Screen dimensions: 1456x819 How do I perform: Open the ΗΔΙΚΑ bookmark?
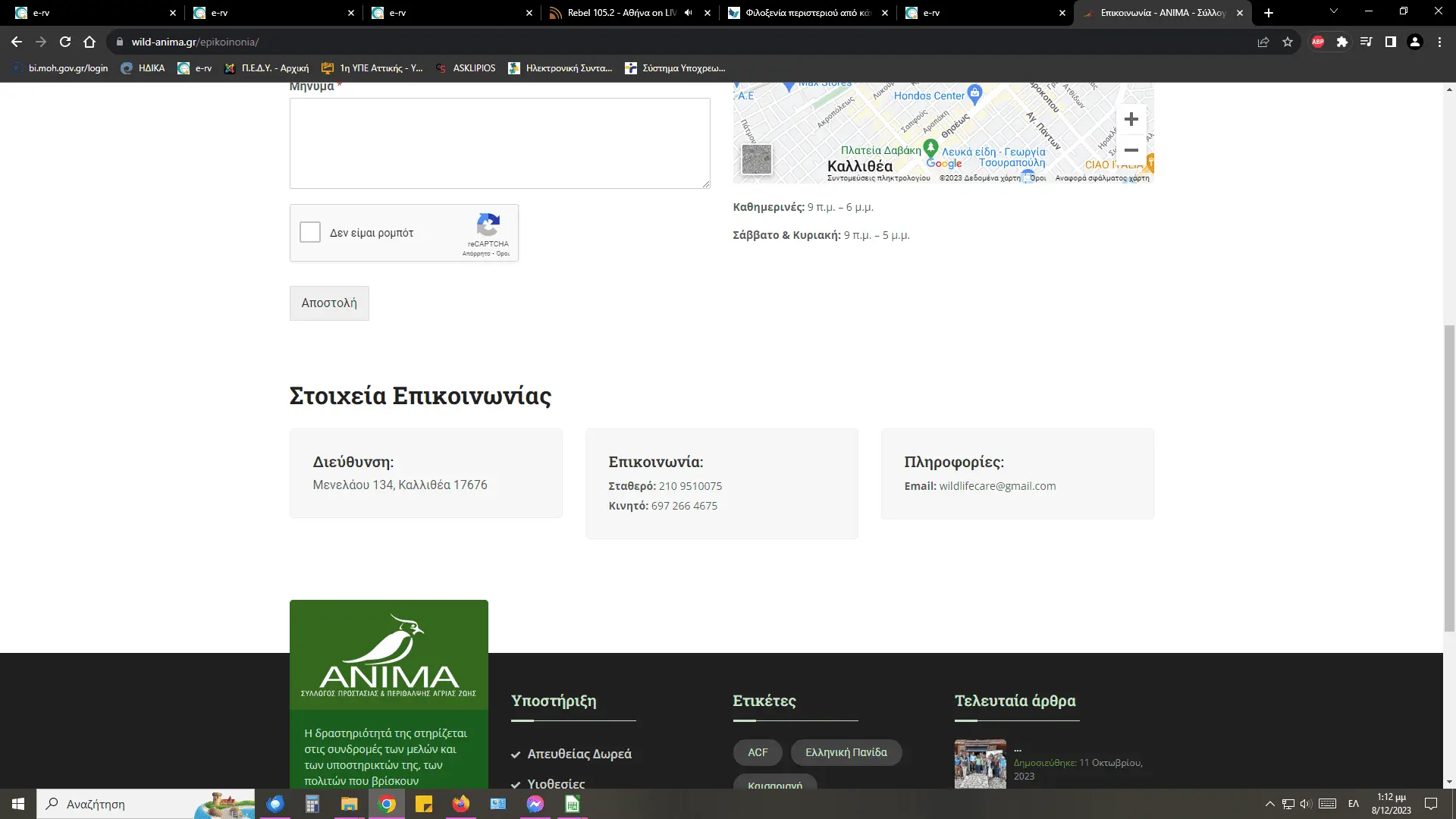coord(143,68)
